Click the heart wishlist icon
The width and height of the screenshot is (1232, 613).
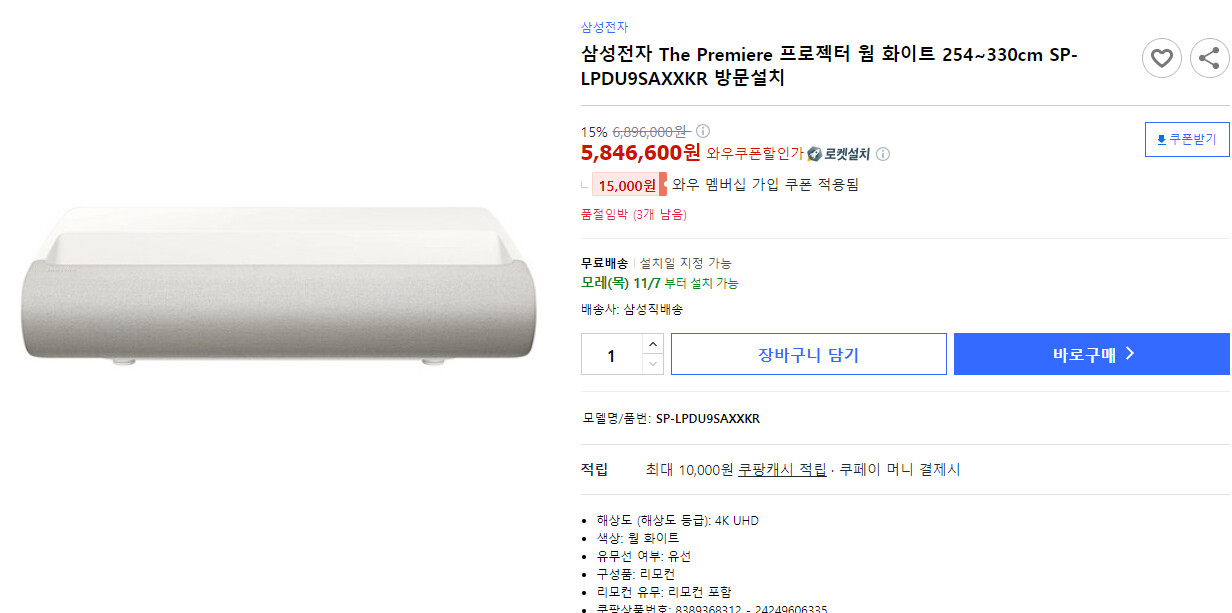(x=1161, y=58)
